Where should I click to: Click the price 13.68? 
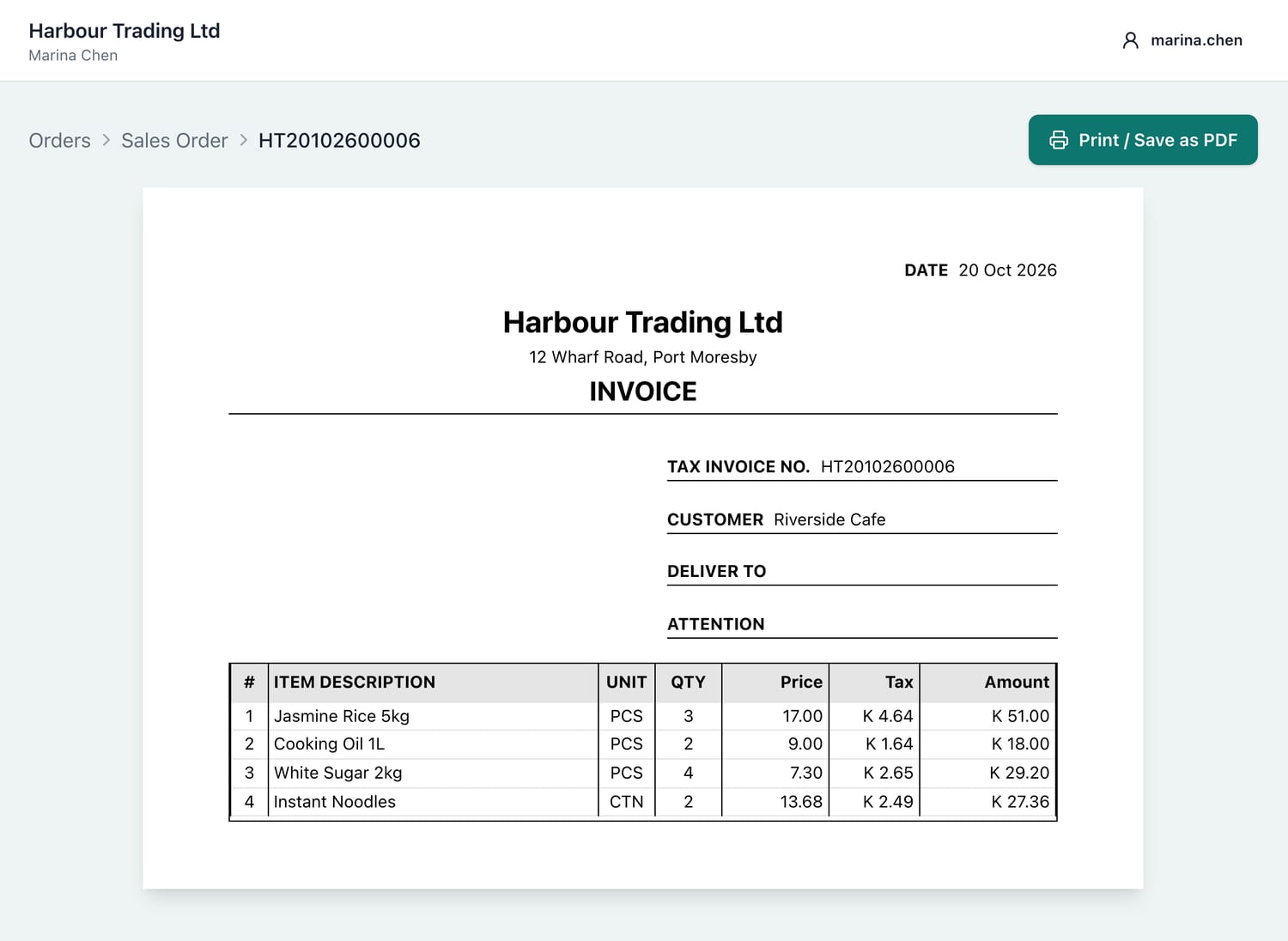(x=801, y=802)
